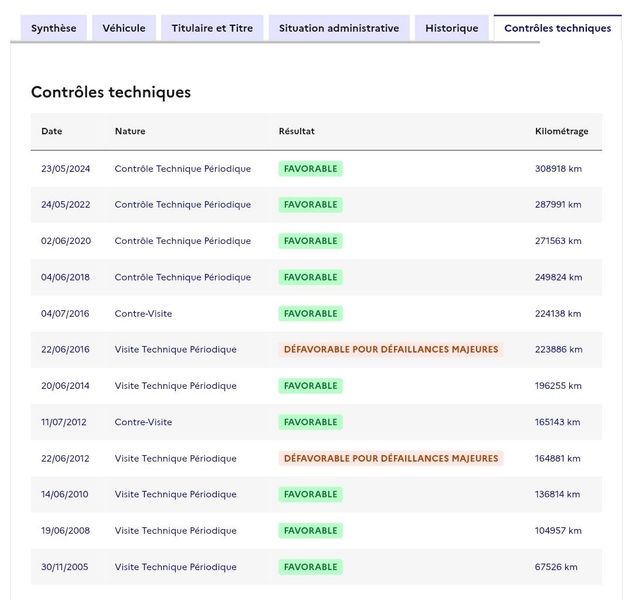Select the FAVORABLE badge for 23/05/2024
633x600 pixels.
pyautogui.click(x=310, y=169)
